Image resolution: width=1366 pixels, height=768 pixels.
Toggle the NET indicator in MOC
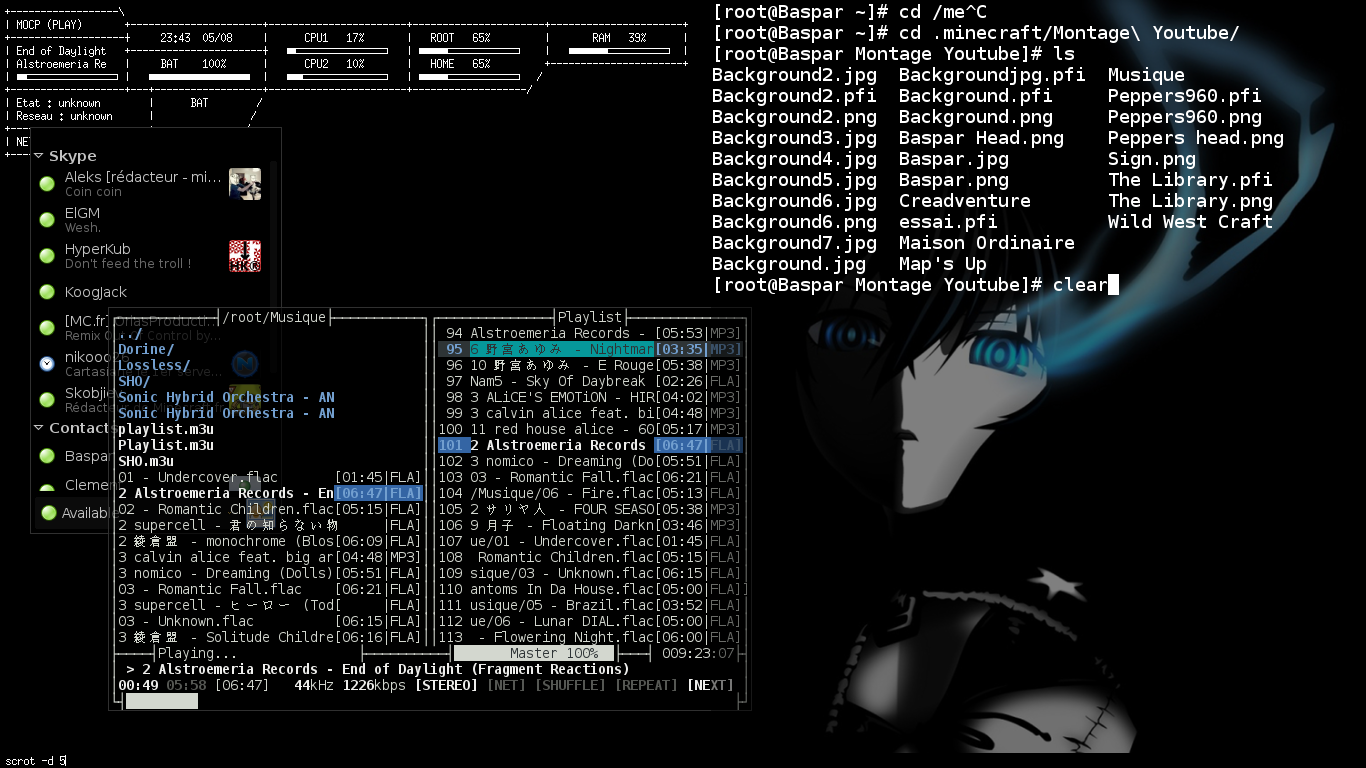click(x=506, y=685)
